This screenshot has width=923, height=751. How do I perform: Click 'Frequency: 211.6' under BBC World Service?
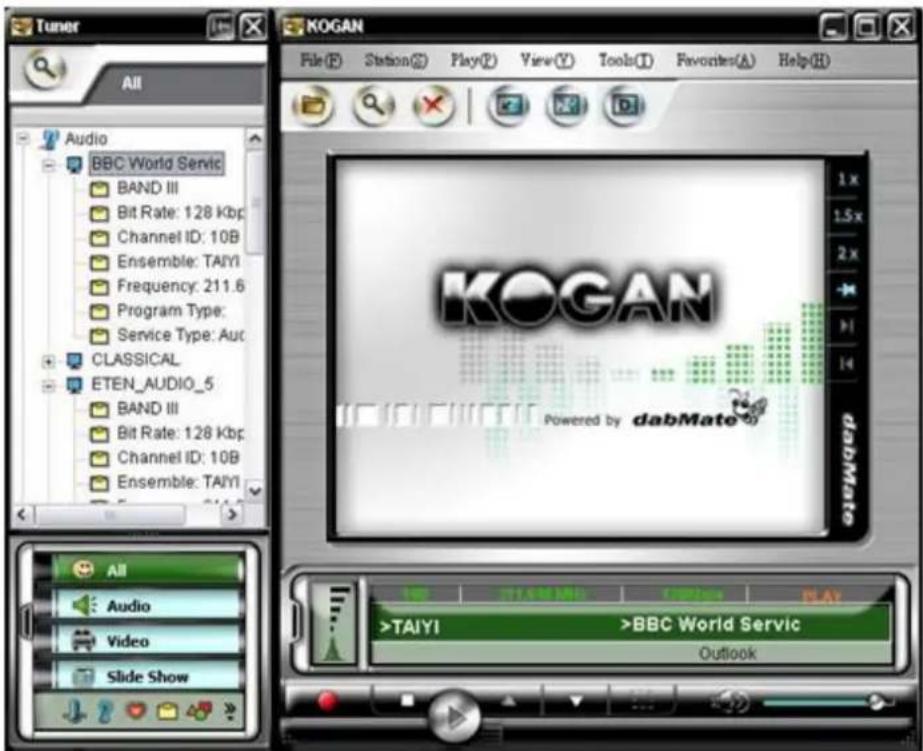point(180,286)
